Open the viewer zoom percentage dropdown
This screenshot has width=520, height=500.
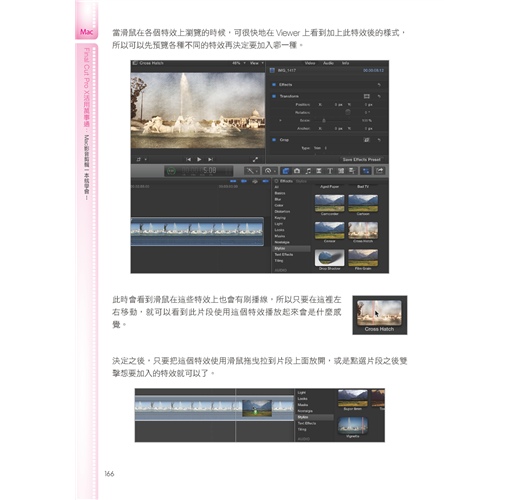(238, 63)
